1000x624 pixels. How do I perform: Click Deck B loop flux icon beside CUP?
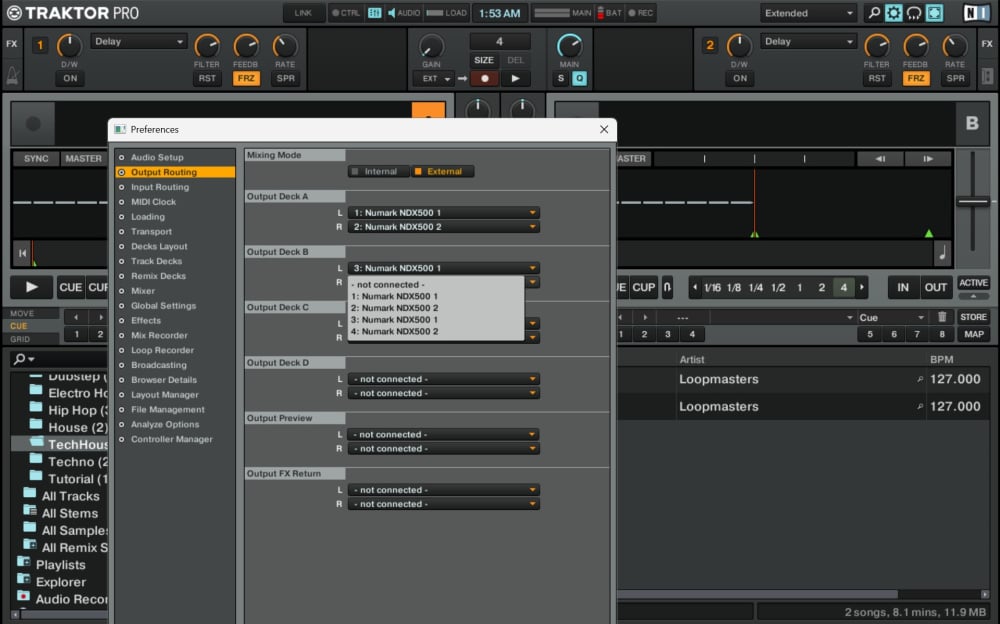pos(667,287)
